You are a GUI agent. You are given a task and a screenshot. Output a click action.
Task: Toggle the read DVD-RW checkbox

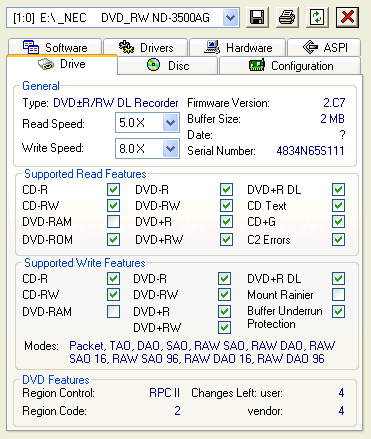point(226,205)
